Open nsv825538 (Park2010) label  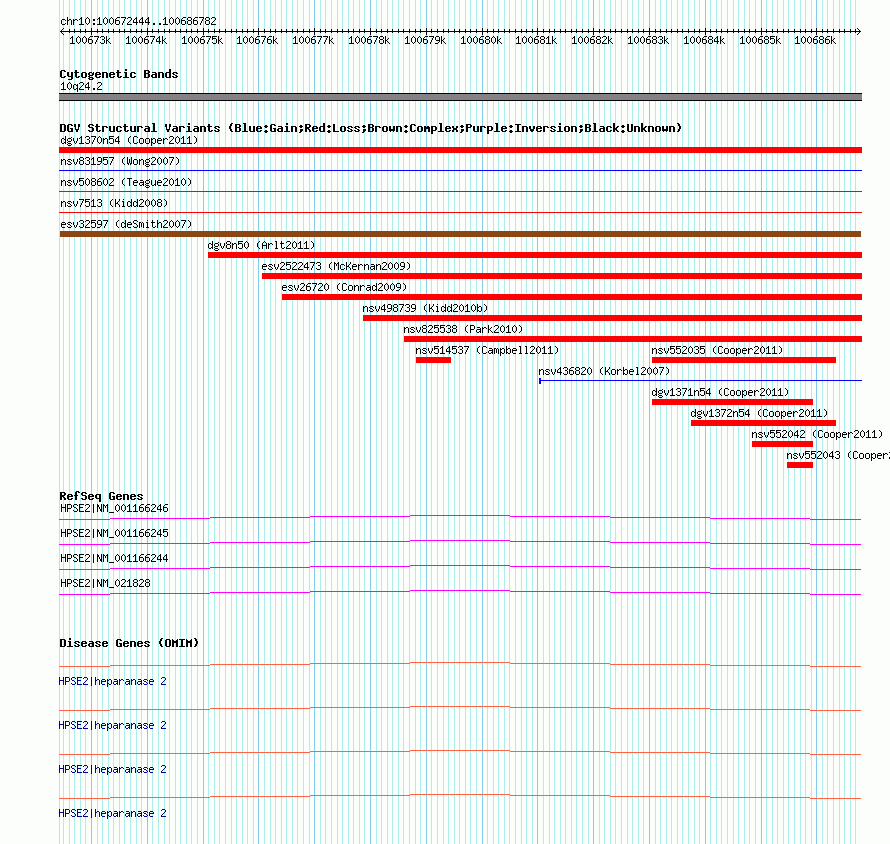(463, 329)
